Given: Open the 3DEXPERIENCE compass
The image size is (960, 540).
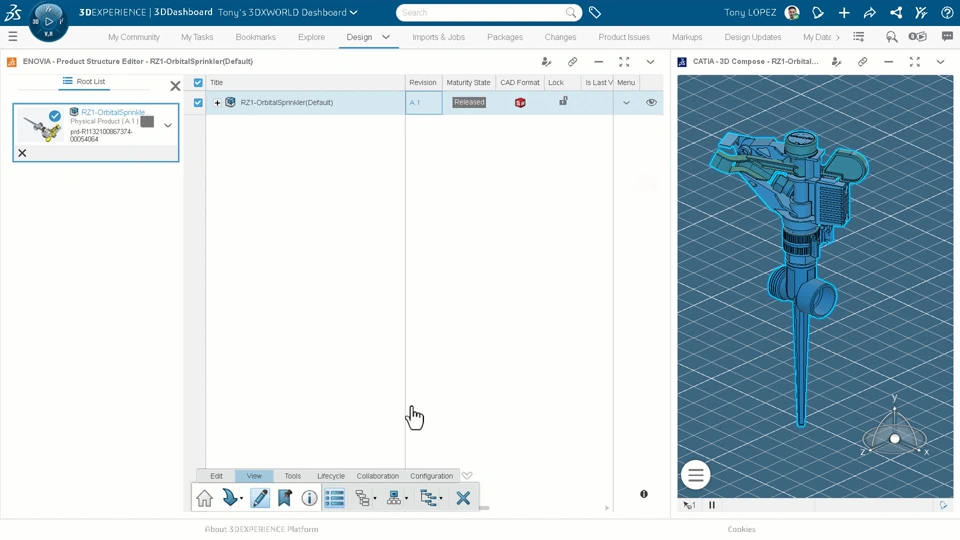Looking at the screenshot, I should pyautogui.click(x=48, y=22).
